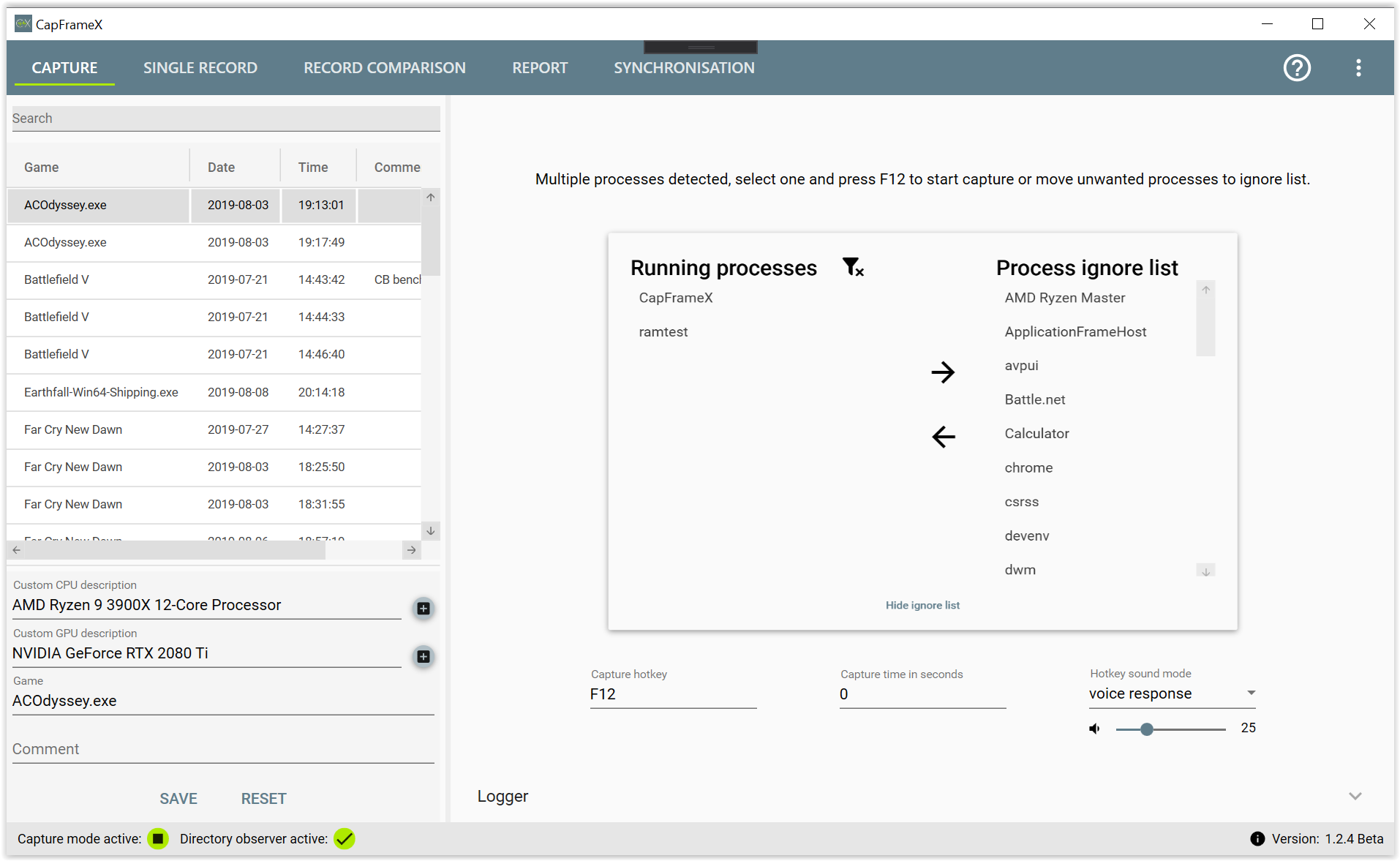This screenshot has height=861, width=1400.
Task: Select chrome in ignore list
Action: coord(1028,468)
